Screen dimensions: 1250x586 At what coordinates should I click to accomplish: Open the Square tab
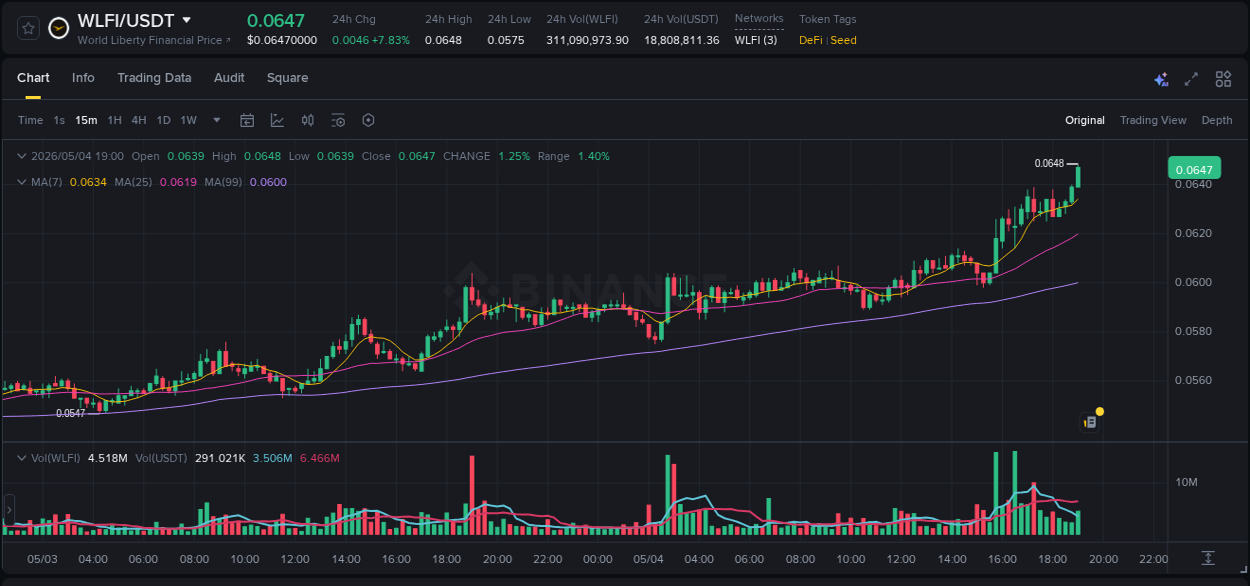287,78
